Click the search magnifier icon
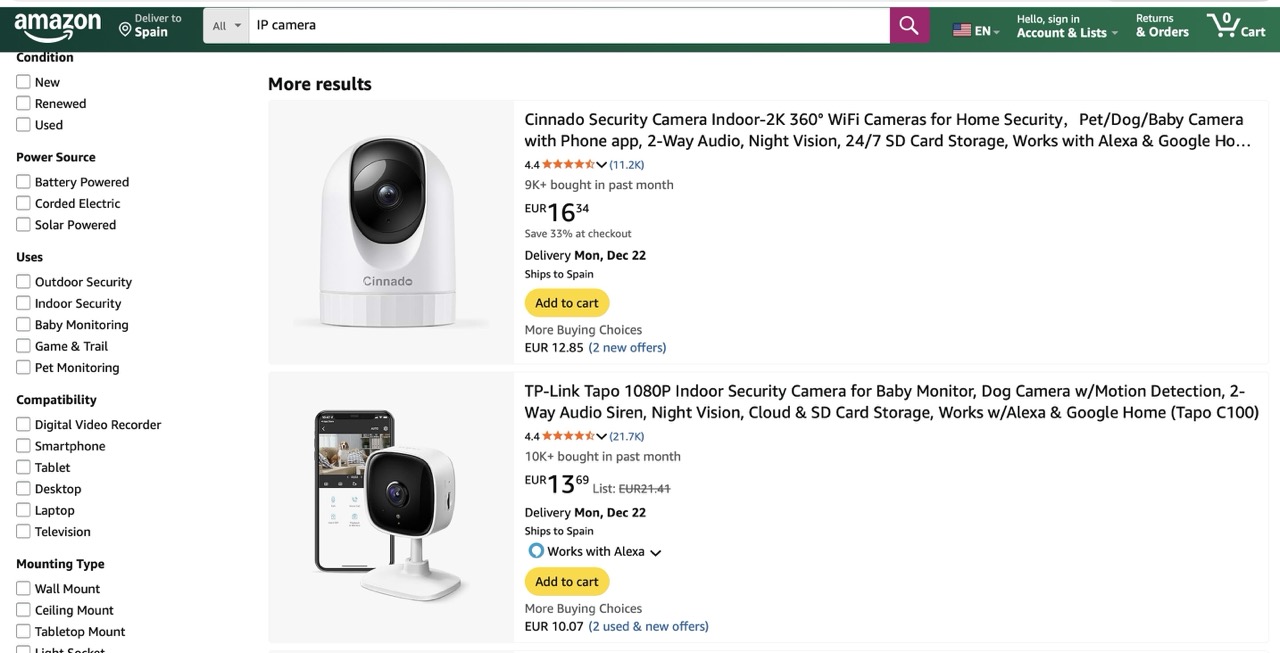The height and width of the screenshot is (653, 1280). (x=908, y=24)
